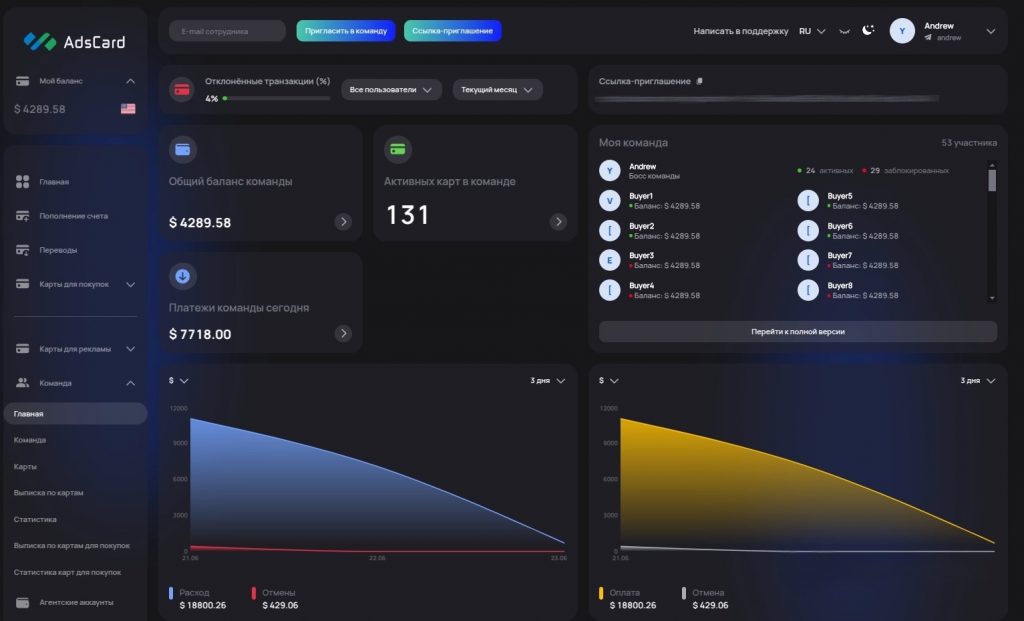Click the US flag currency icon

click(128, 109)
